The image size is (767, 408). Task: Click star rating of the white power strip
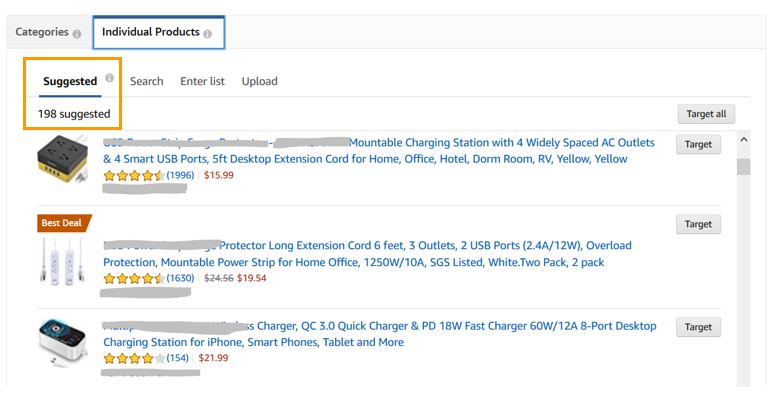(133, 279)
